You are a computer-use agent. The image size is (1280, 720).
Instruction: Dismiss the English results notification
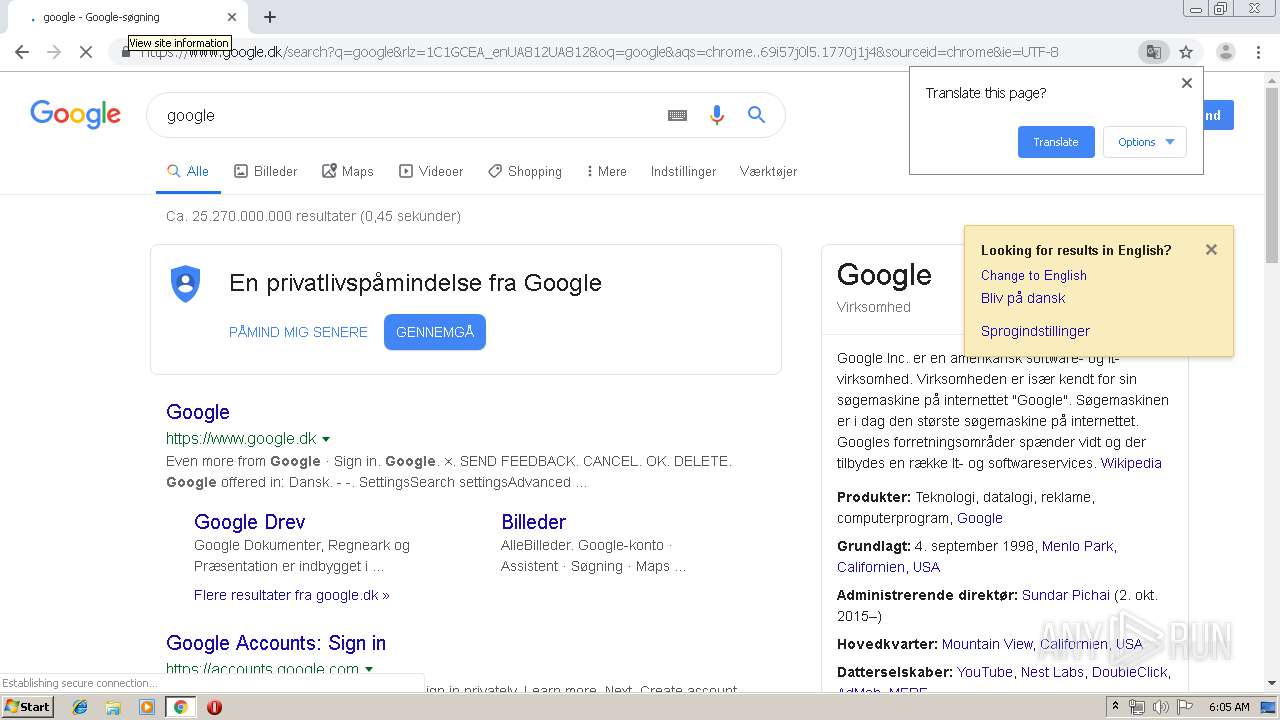1211,250
